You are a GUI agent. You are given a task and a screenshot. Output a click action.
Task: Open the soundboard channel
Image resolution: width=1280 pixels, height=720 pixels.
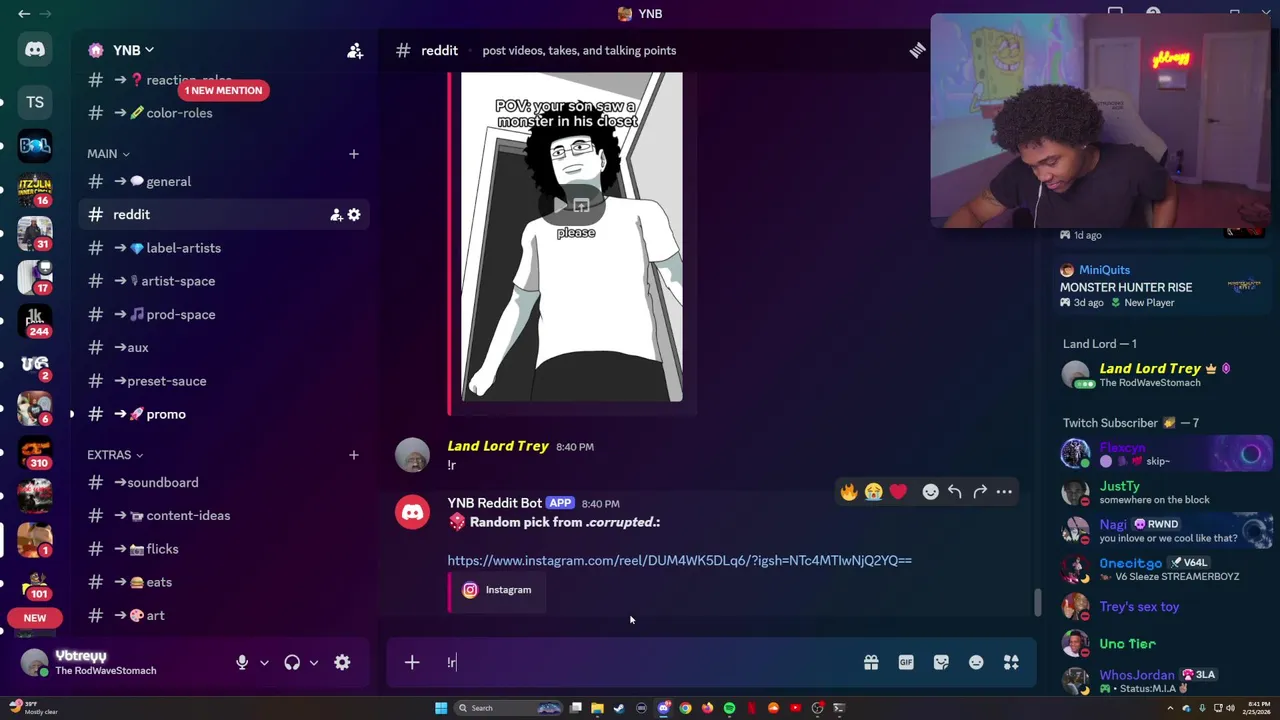pyautogui.click(x=224, y=482)
